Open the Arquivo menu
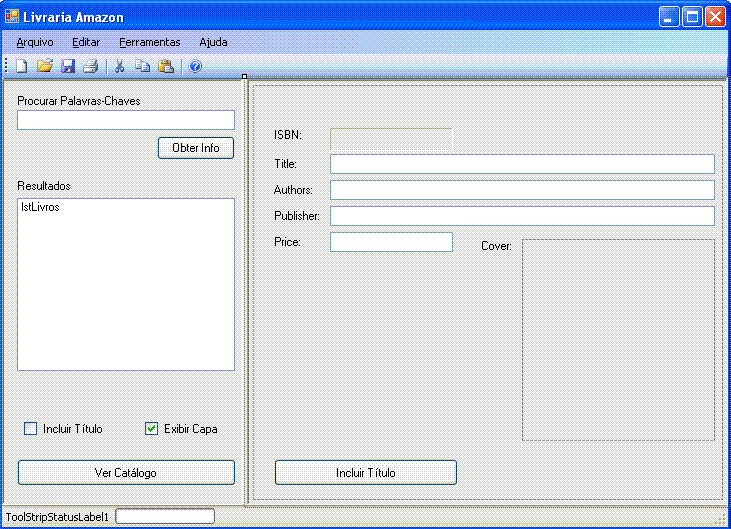Screen dimensions: 731x529 click(x=35, y=42)
